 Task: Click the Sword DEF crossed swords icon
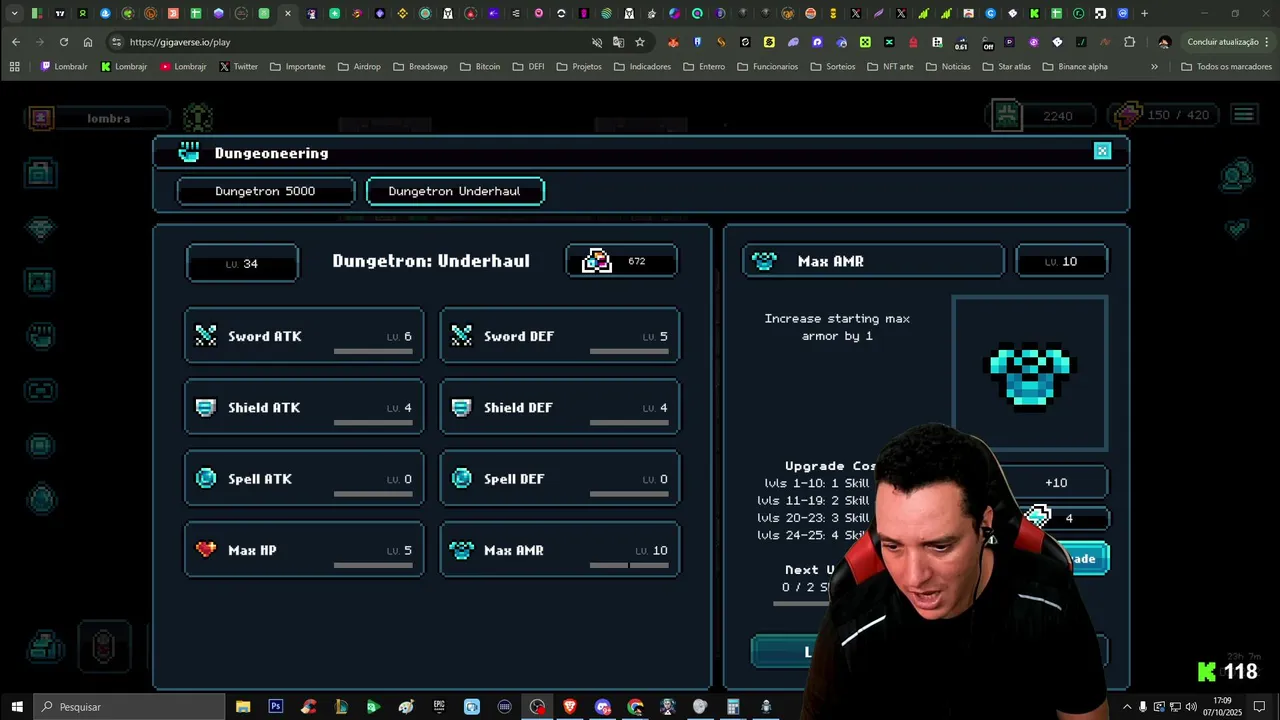point(462,336)
